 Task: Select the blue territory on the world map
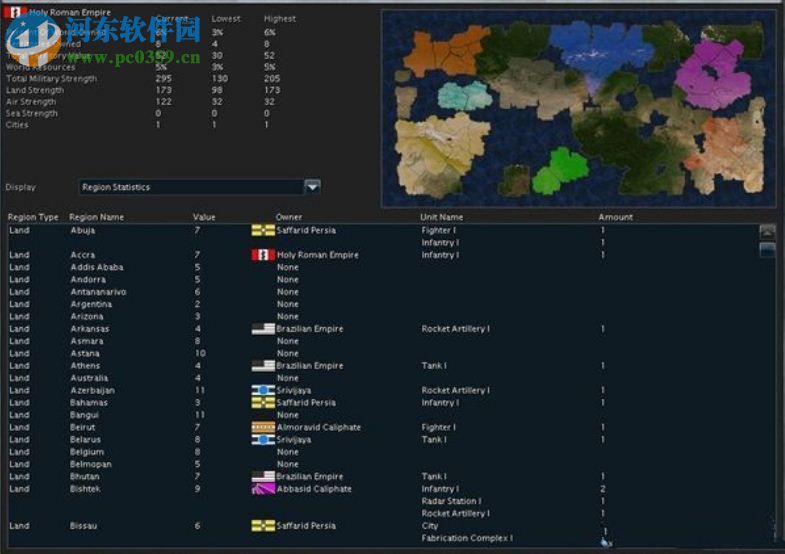[596, 48]
